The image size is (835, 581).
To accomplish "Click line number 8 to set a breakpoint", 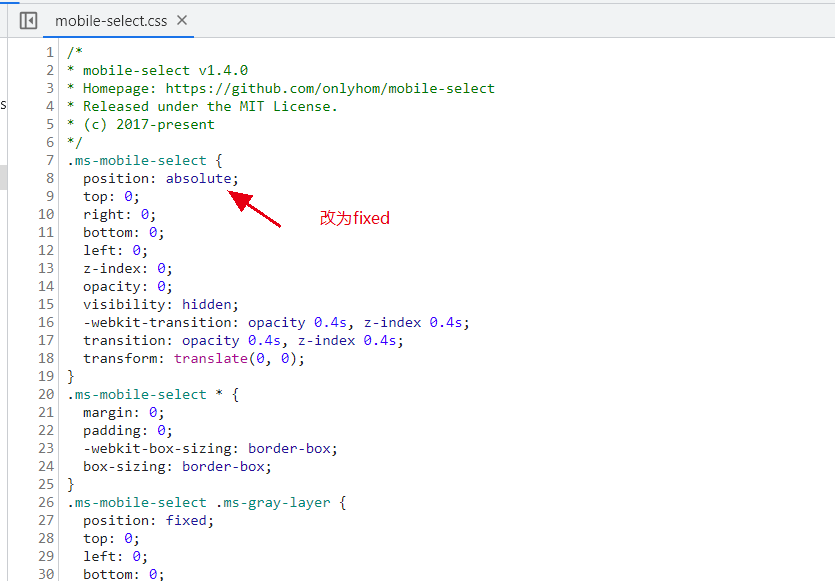I will point(49,178).
